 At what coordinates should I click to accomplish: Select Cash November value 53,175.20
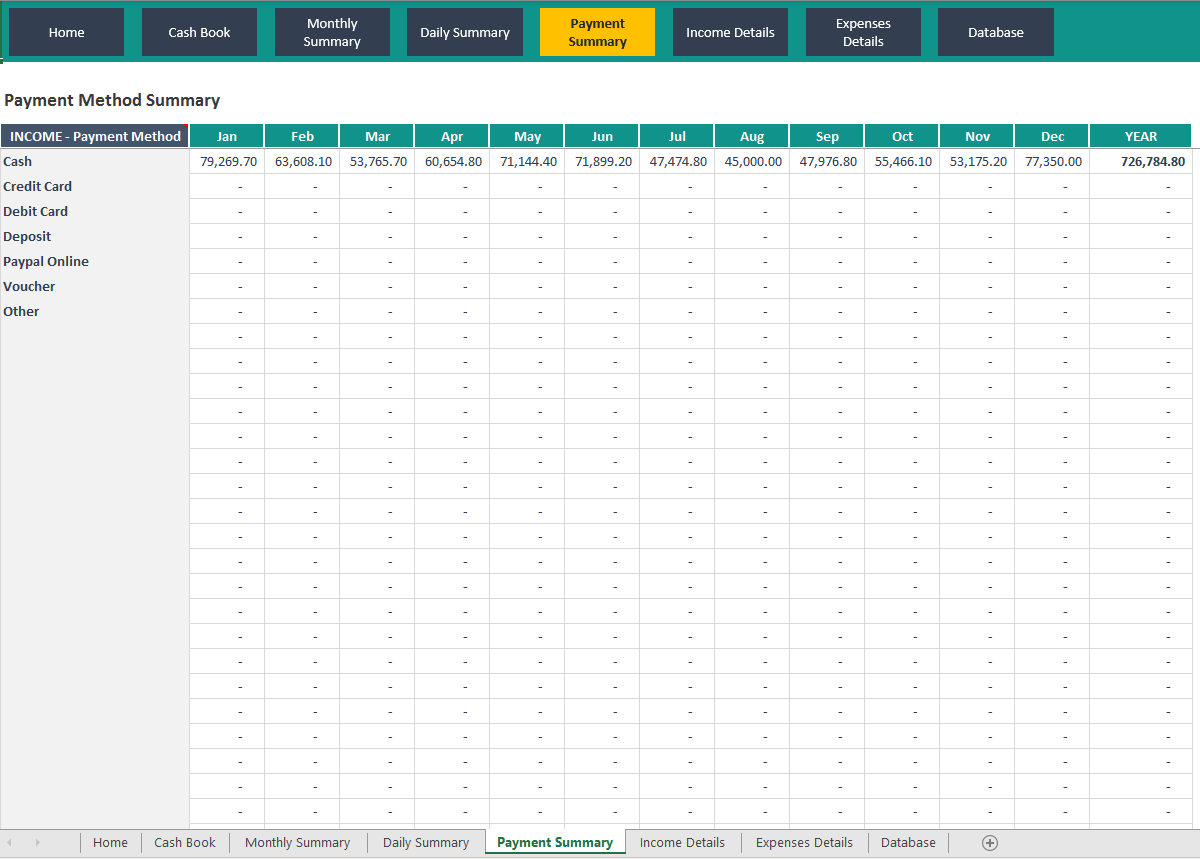click(977, 161)
